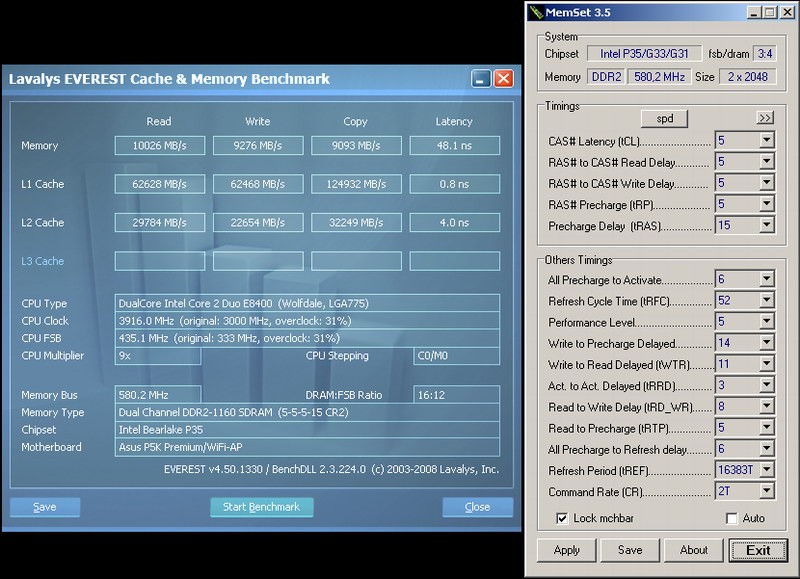
Task: Enable the Auto checkbox in MemSet
Action: point(732,519)
